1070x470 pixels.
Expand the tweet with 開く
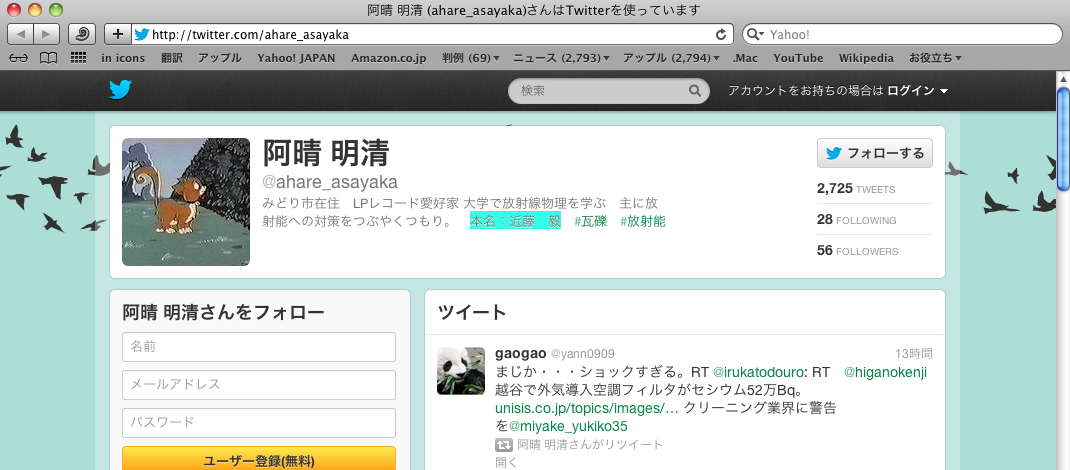click(505, 462)
